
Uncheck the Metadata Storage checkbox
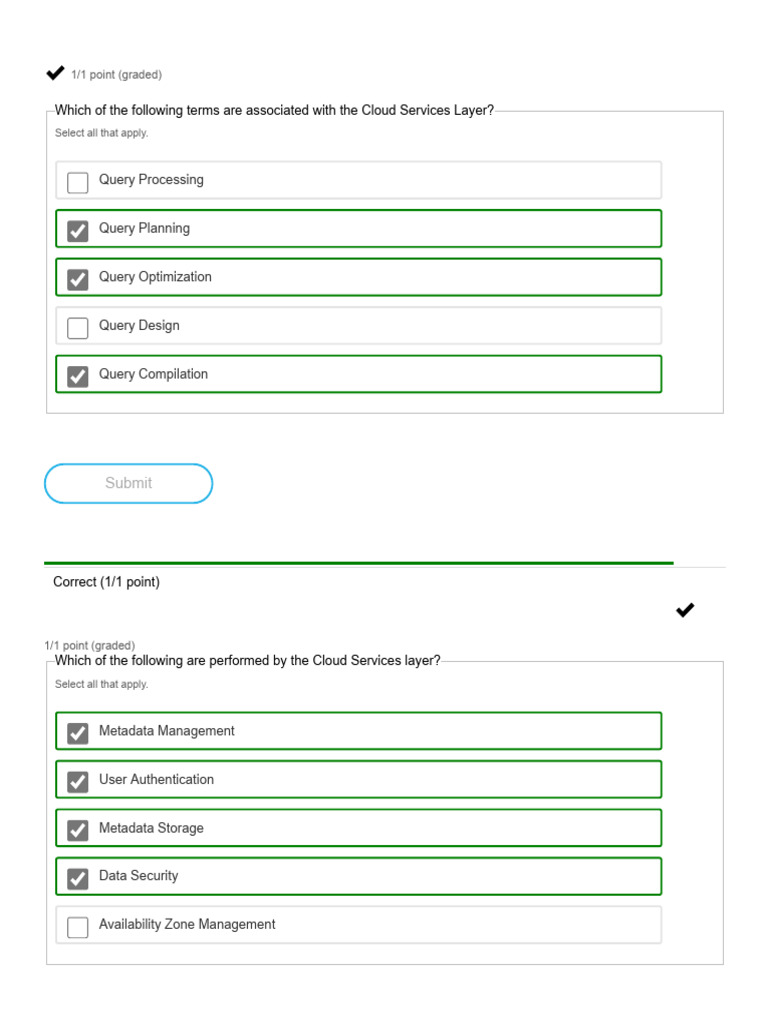(78, 830)
